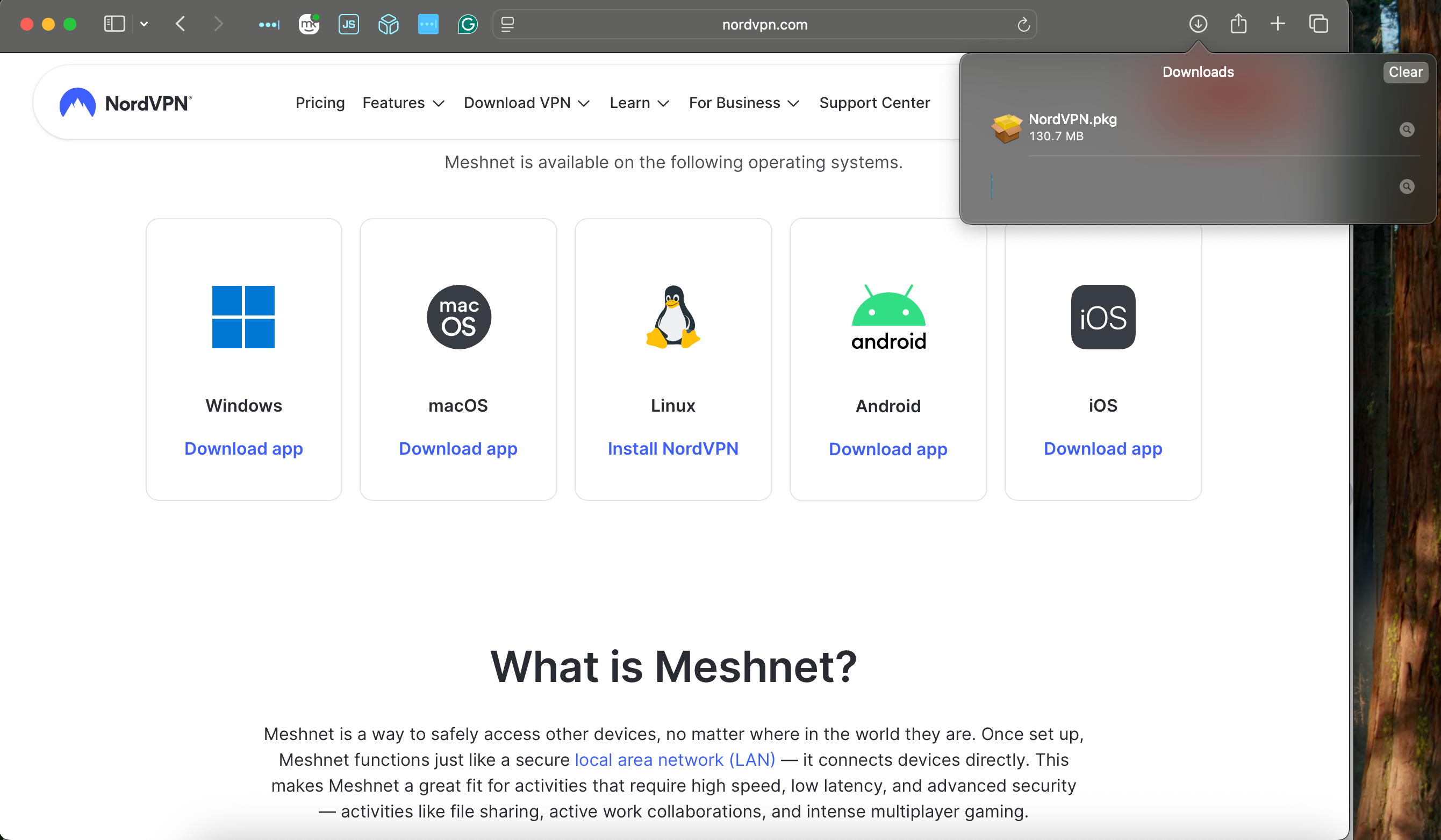Click the NordVPN logo

click(125, 103)
